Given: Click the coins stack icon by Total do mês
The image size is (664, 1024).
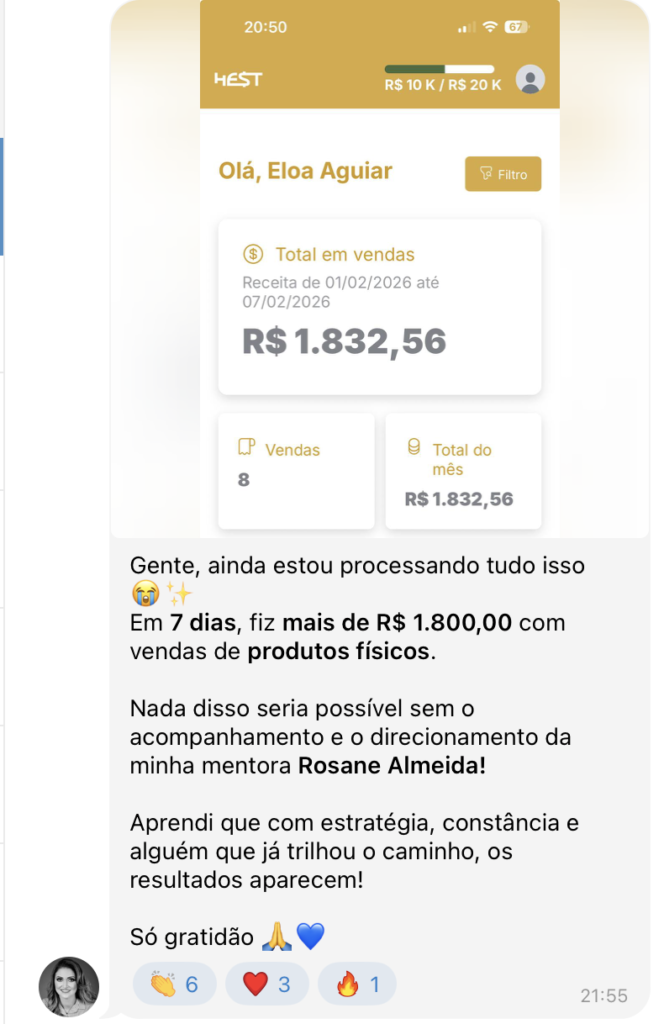Looking at the screenshot, I should tap(414, 447).
